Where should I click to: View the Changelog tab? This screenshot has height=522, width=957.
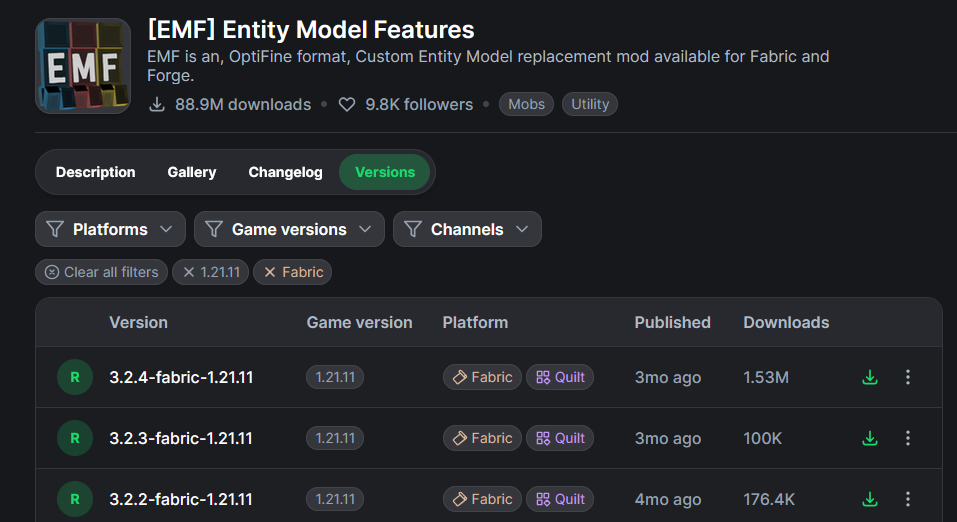285,172
